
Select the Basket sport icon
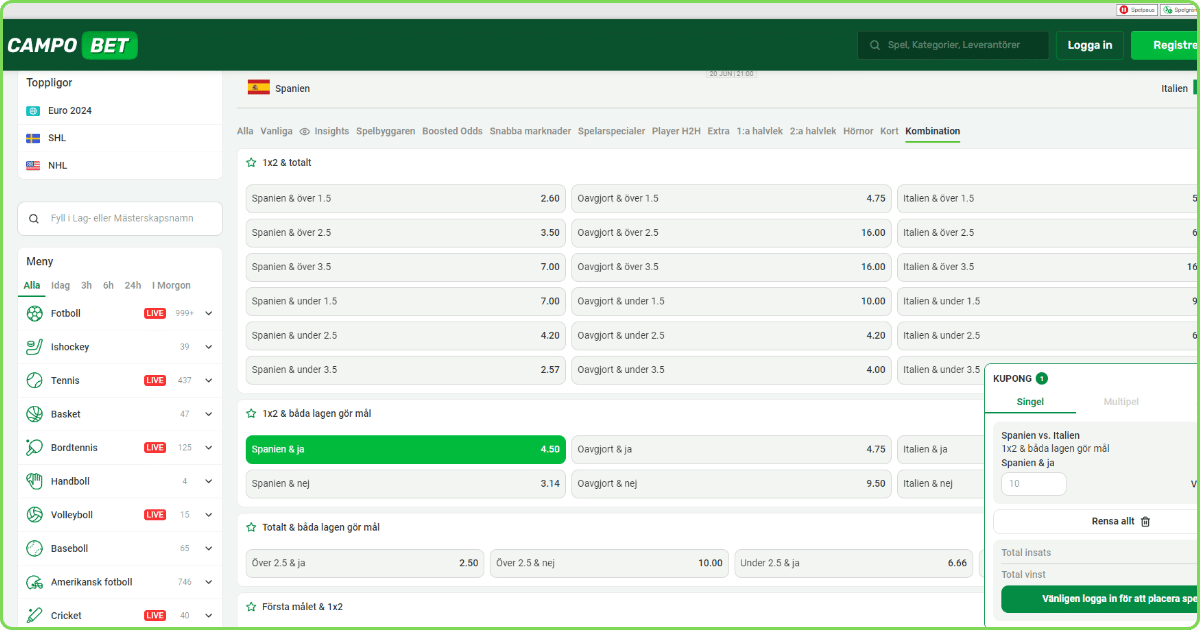tap(35, 414)
